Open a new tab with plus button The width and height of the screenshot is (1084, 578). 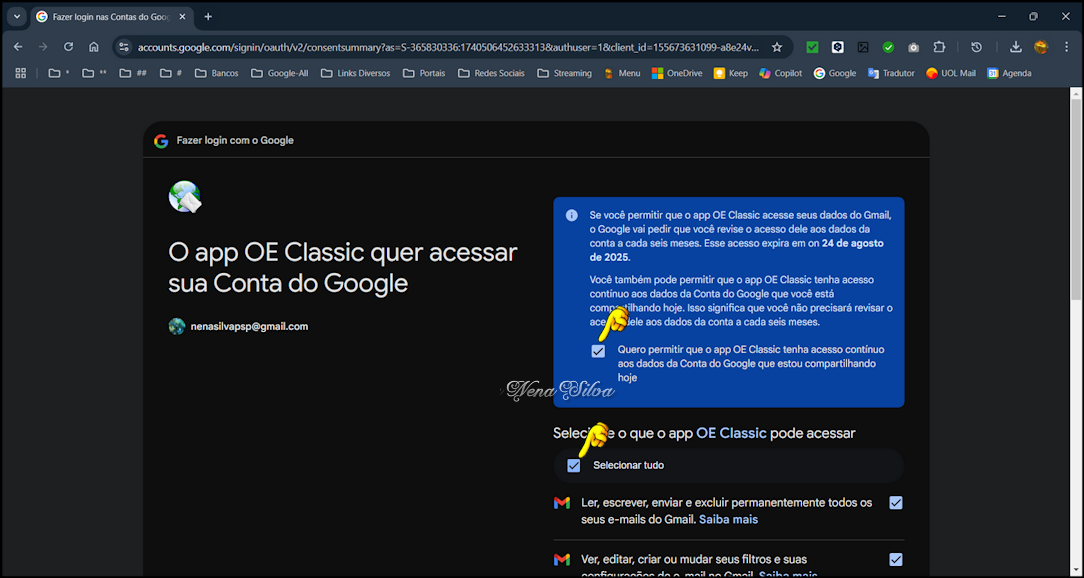coord(208,17)
